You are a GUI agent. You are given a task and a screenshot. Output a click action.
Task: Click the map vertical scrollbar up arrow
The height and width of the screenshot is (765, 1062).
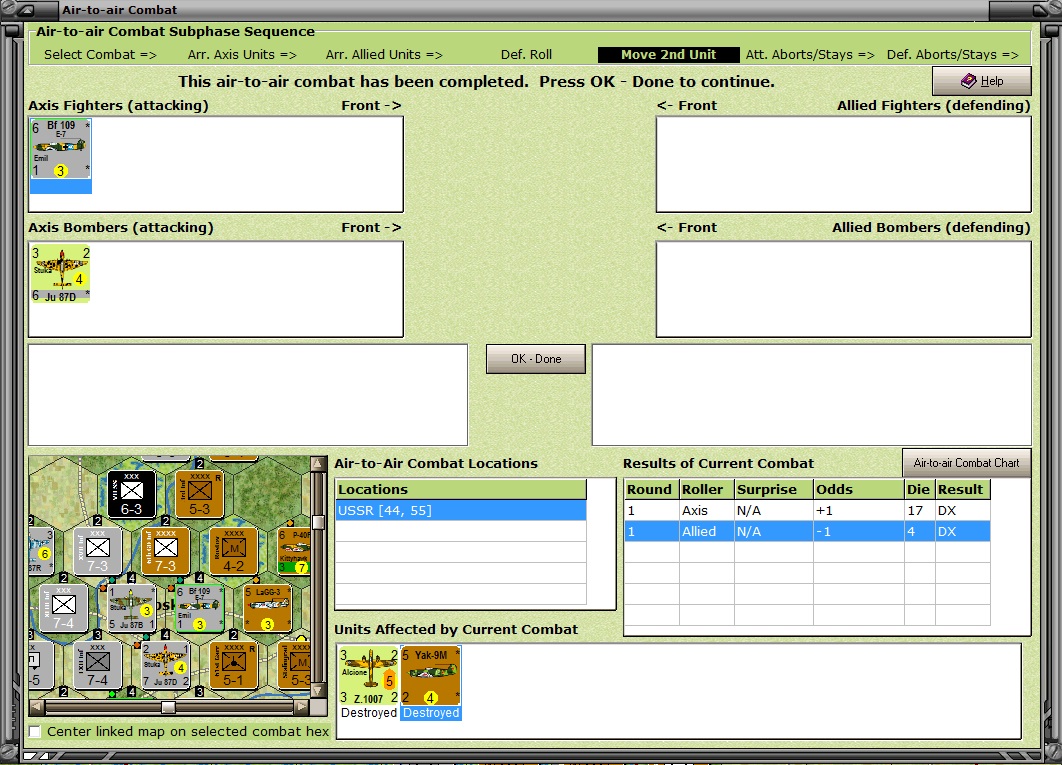click(x=318, y=464)
